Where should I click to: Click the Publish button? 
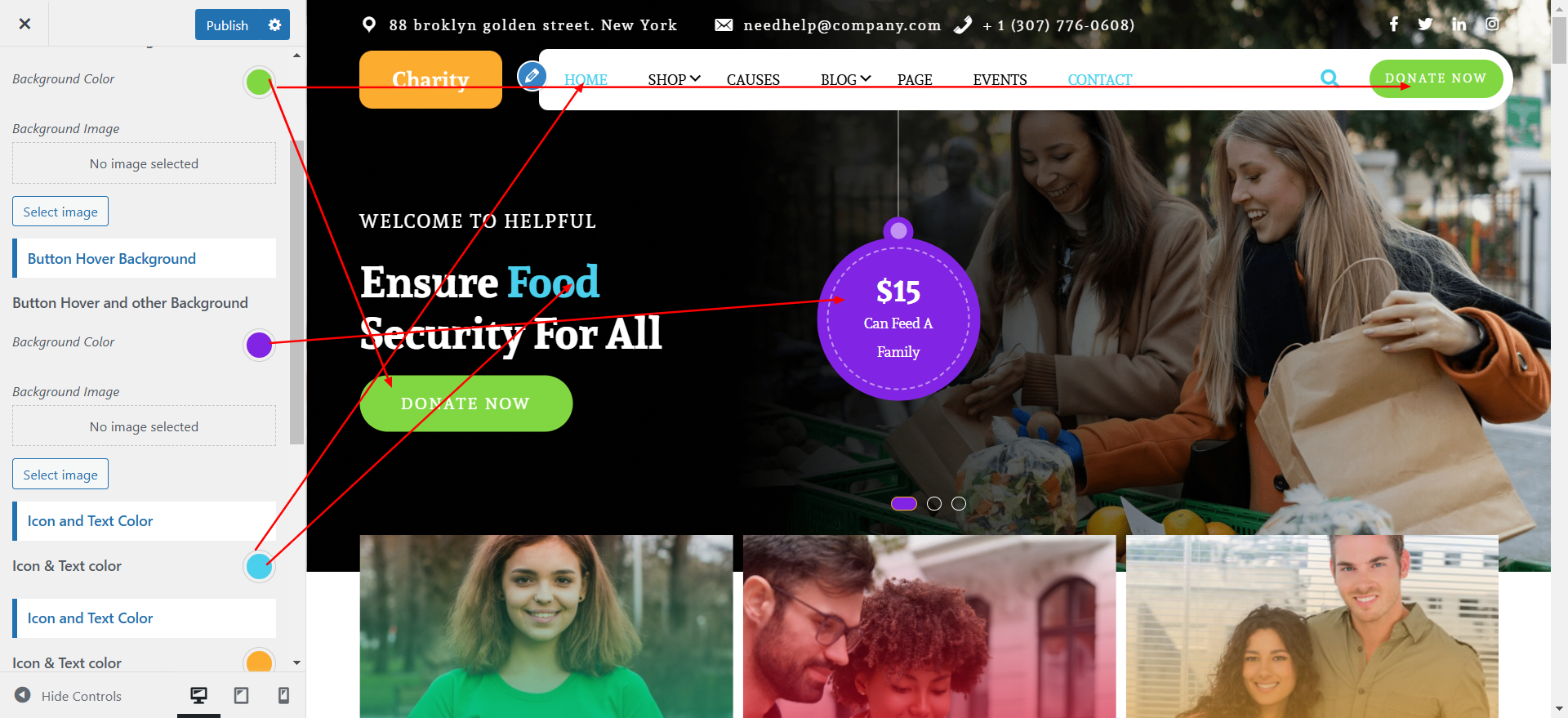pyautogui.click(x=227, y=25)
